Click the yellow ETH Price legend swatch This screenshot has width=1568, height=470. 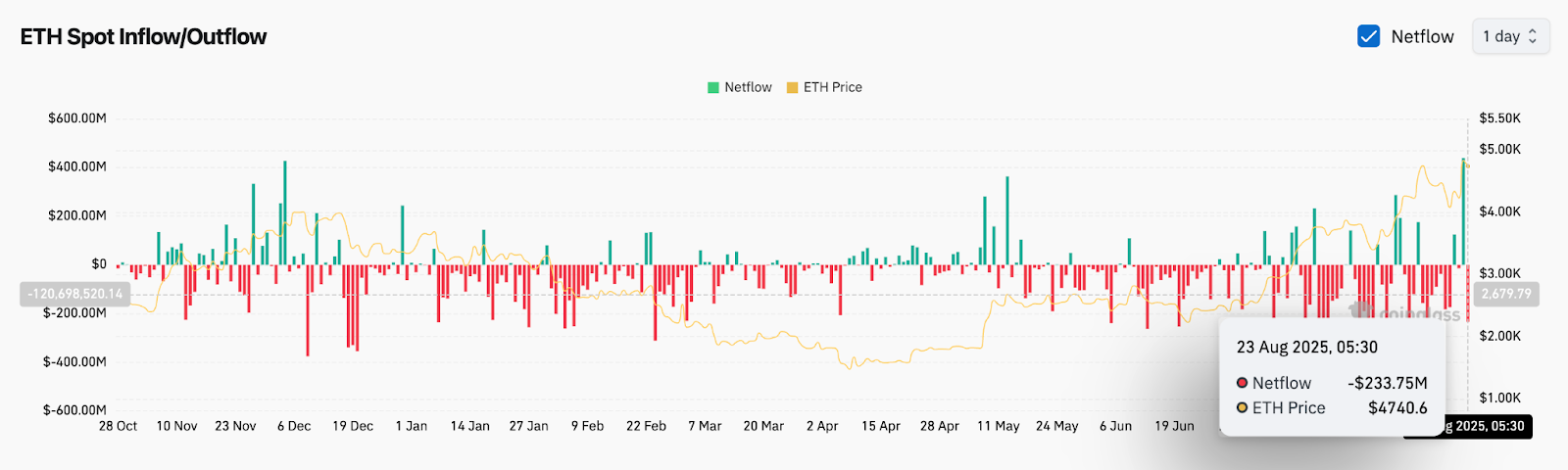coord(792,88)
